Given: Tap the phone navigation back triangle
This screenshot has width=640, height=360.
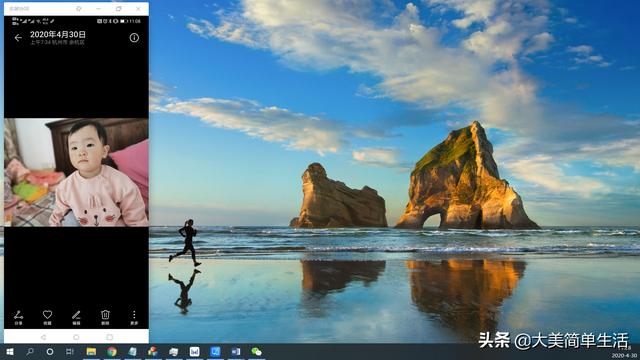Looking at the screenshot, I should tap(43, 337).
